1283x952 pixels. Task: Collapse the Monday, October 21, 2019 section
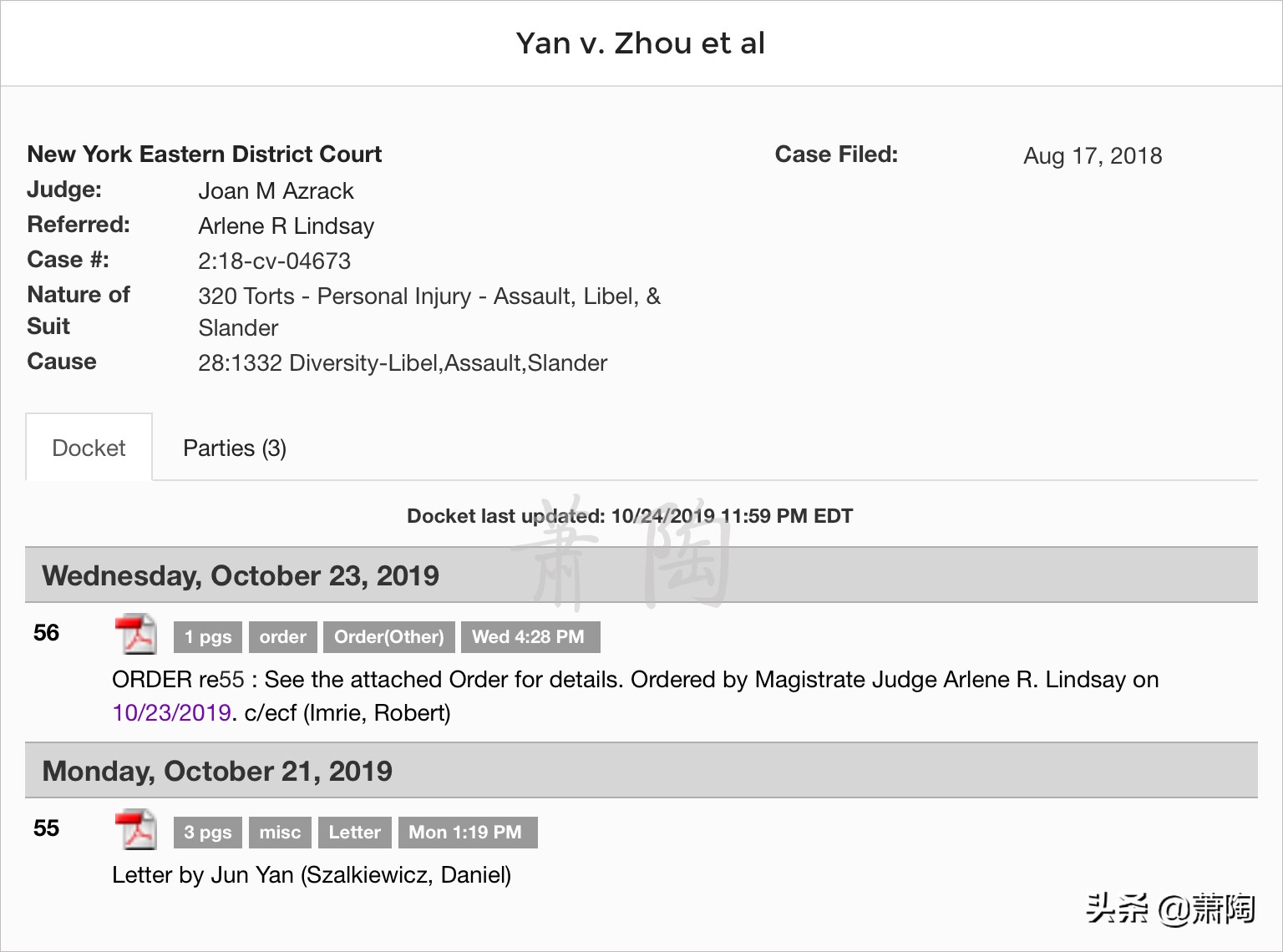pyautogui.click(x=218, y=771)
